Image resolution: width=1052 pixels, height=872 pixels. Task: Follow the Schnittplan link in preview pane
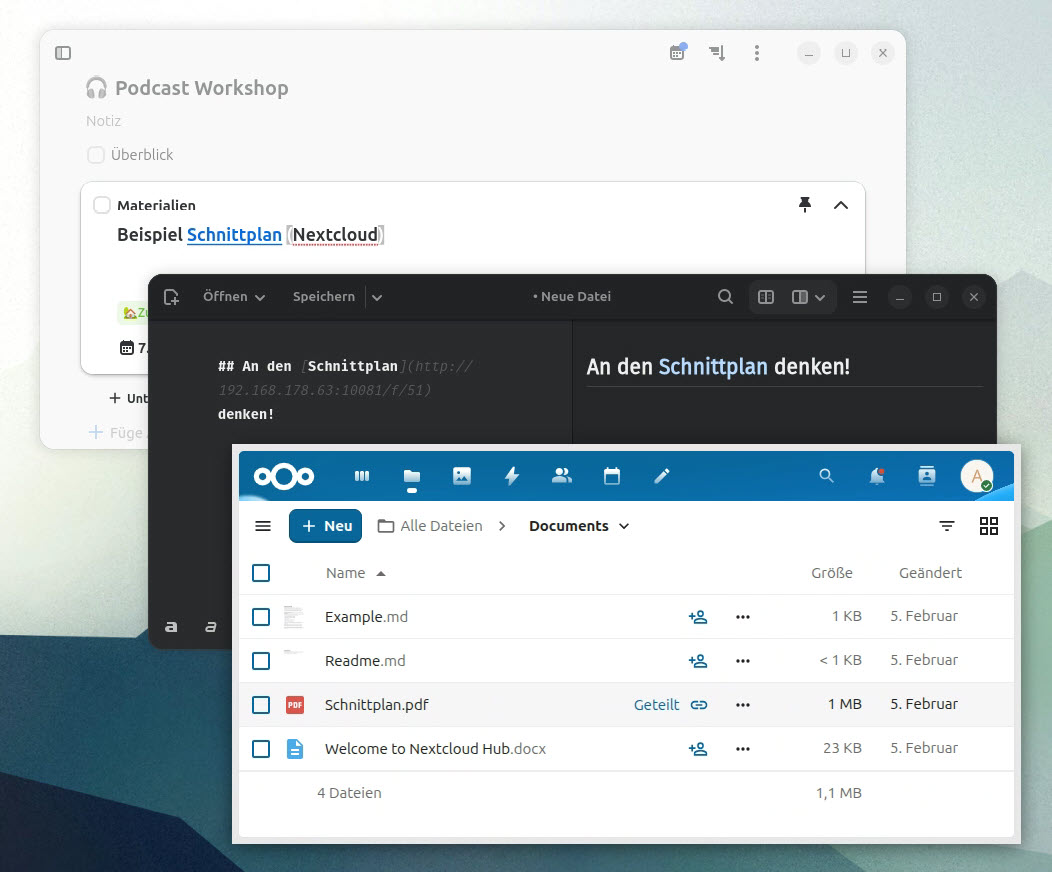click(x=713, y=367)
